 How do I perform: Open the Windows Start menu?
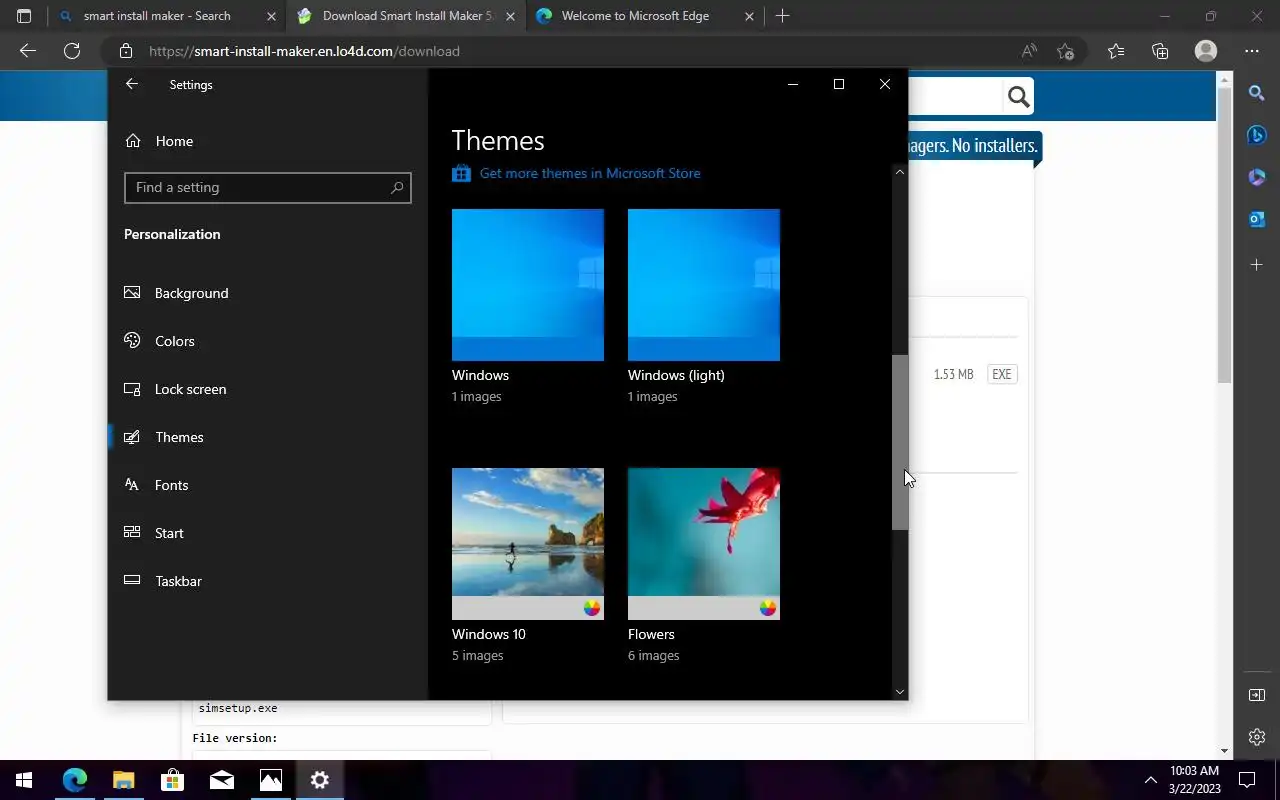pos(24,780)
